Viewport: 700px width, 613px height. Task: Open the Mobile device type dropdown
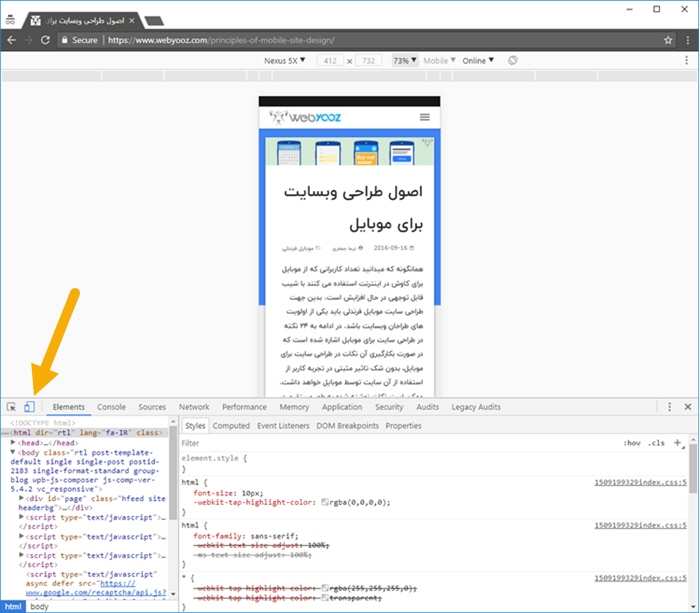[439, 60]
